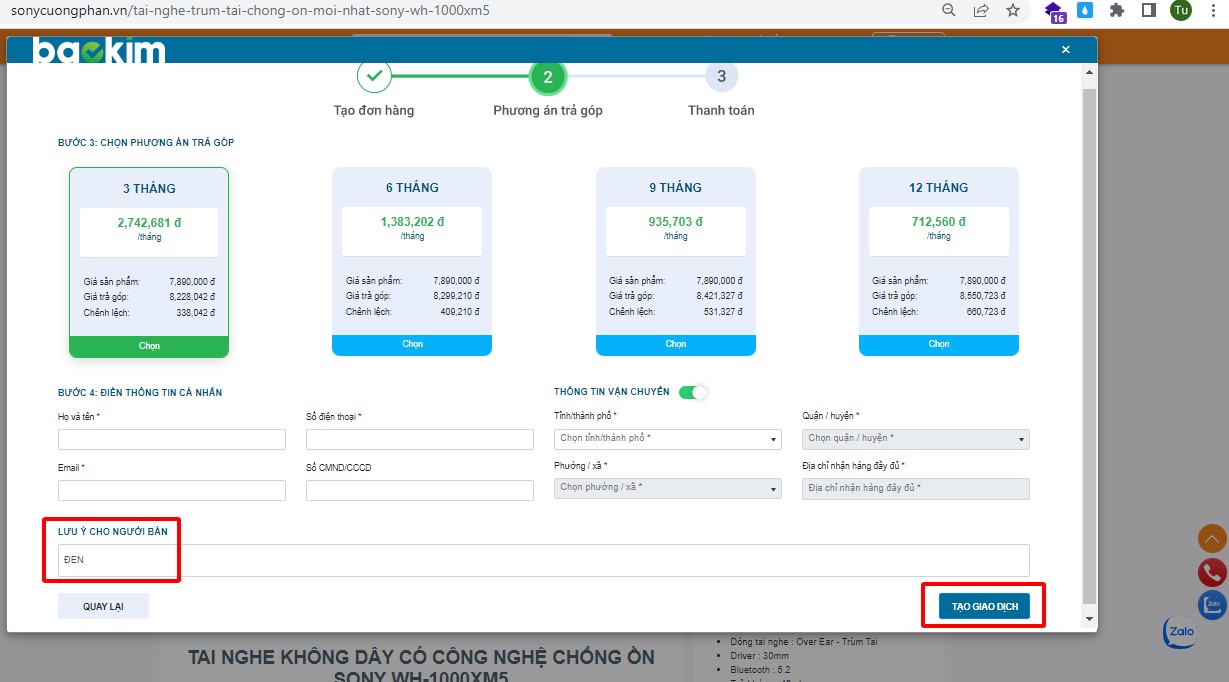Click step 3 circle Thanh toán
The height and width of the screenshot is (682, 1229).
tap(721, 76)
